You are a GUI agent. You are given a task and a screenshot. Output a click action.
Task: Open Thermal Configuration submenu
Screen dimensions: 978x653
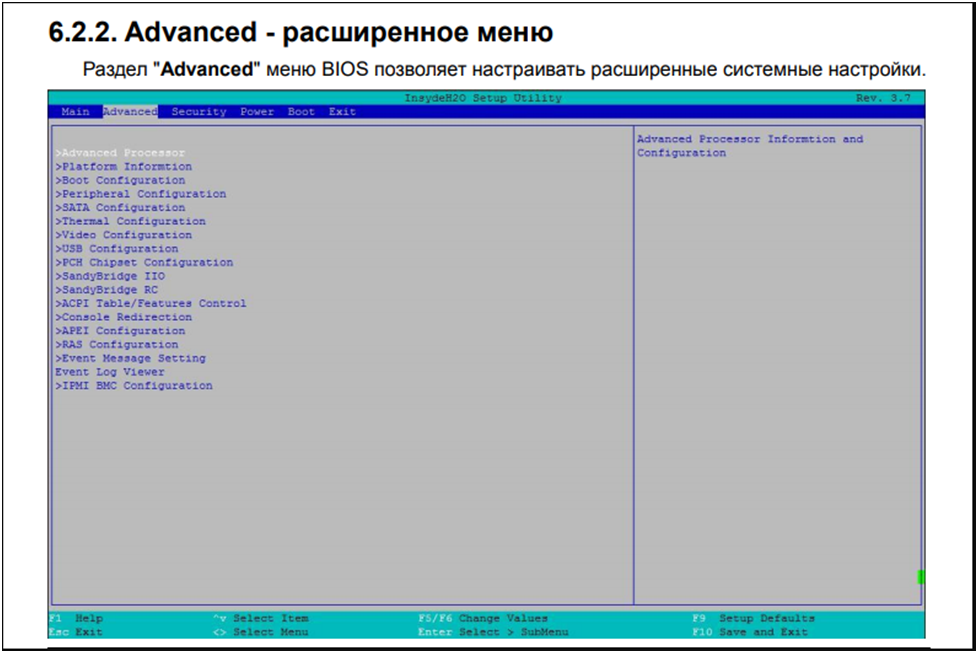(x=130, y=221)
